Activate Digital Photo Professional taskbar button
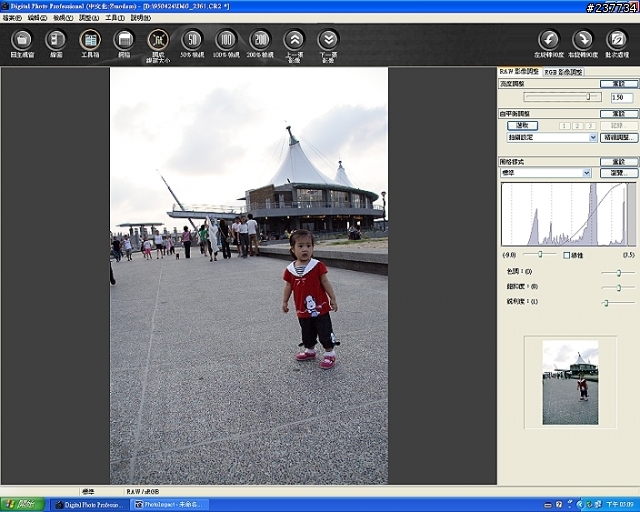Screen dimensions: 640x512 pyautogui.click(x=90, y=505)
